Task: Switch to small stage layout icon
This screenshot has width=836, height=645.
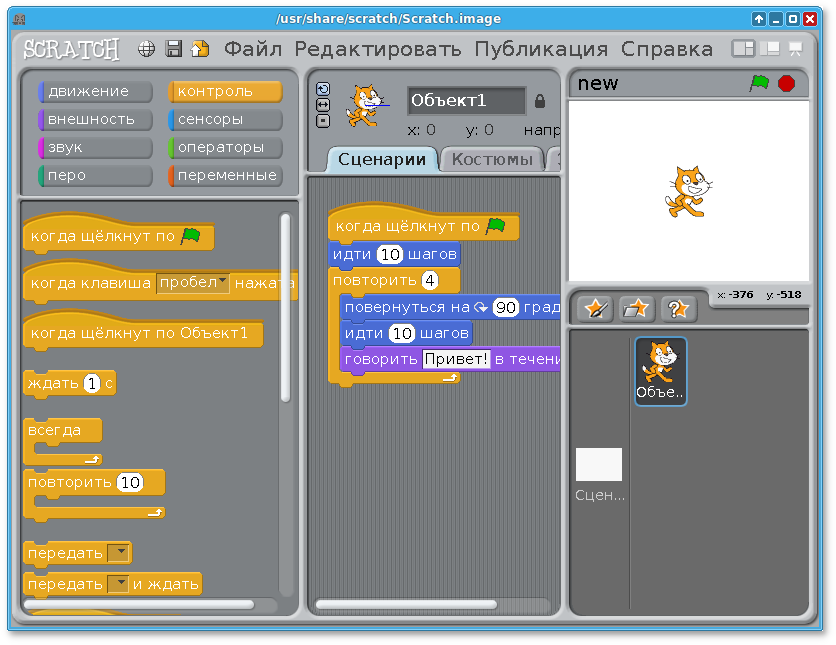Action: click(x=743, y=49)
